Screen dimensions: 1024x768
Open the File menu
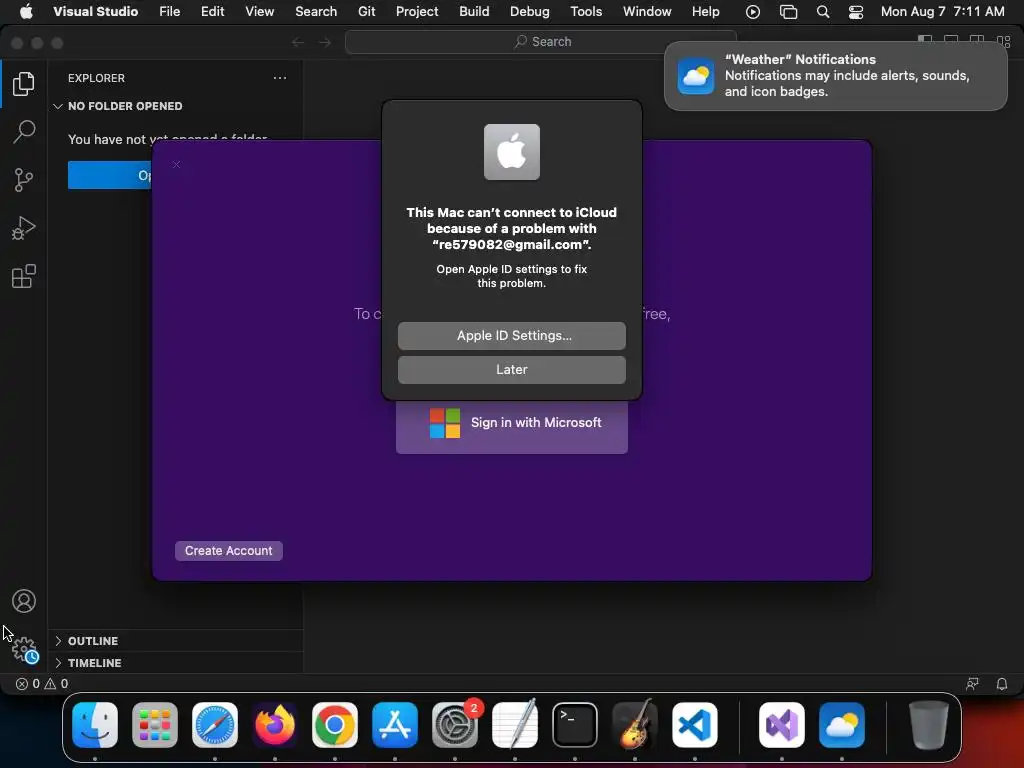point(170,11)
